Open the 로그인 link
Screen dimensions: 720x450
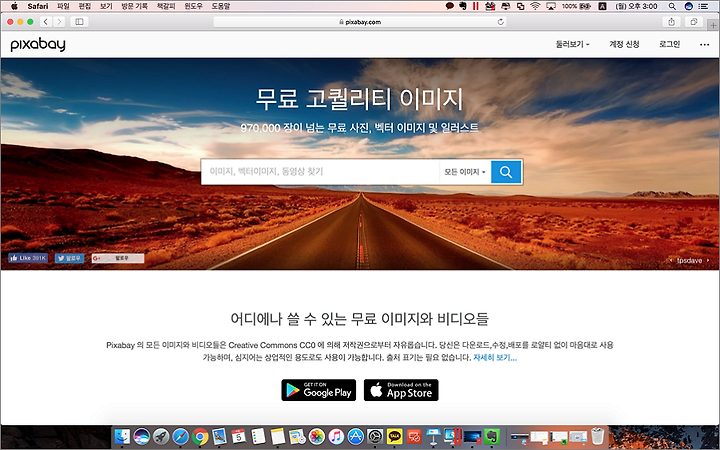pyautogui.click(x=669, y=44)
